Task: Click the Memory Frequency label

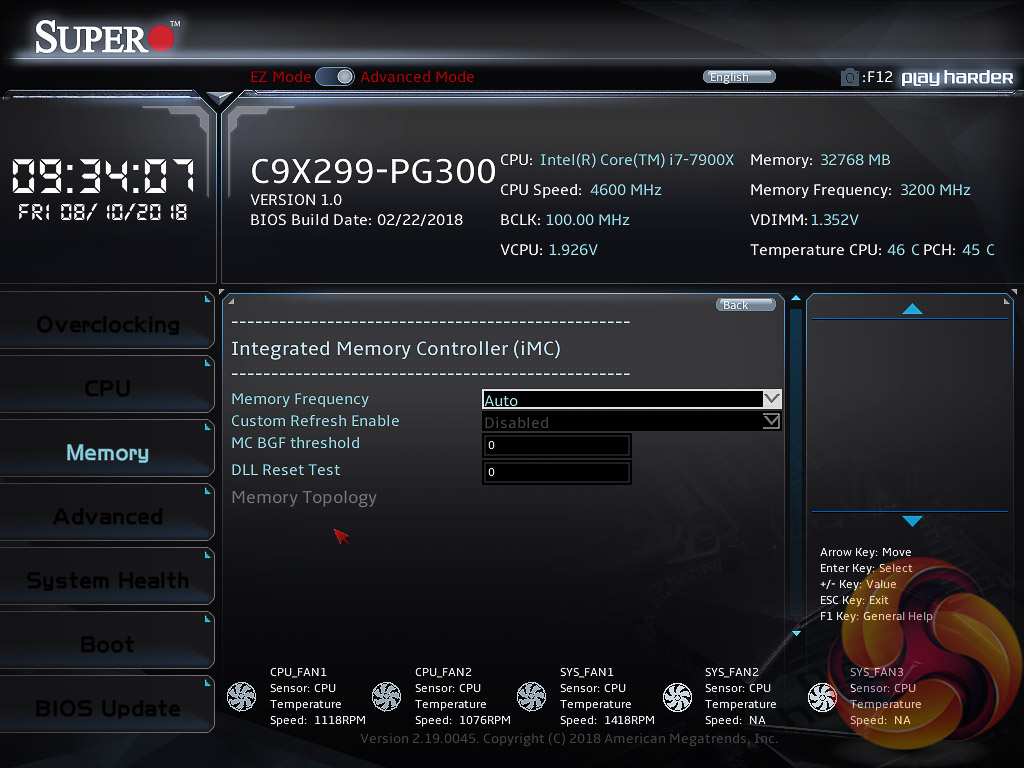Action: coord(300,399)
